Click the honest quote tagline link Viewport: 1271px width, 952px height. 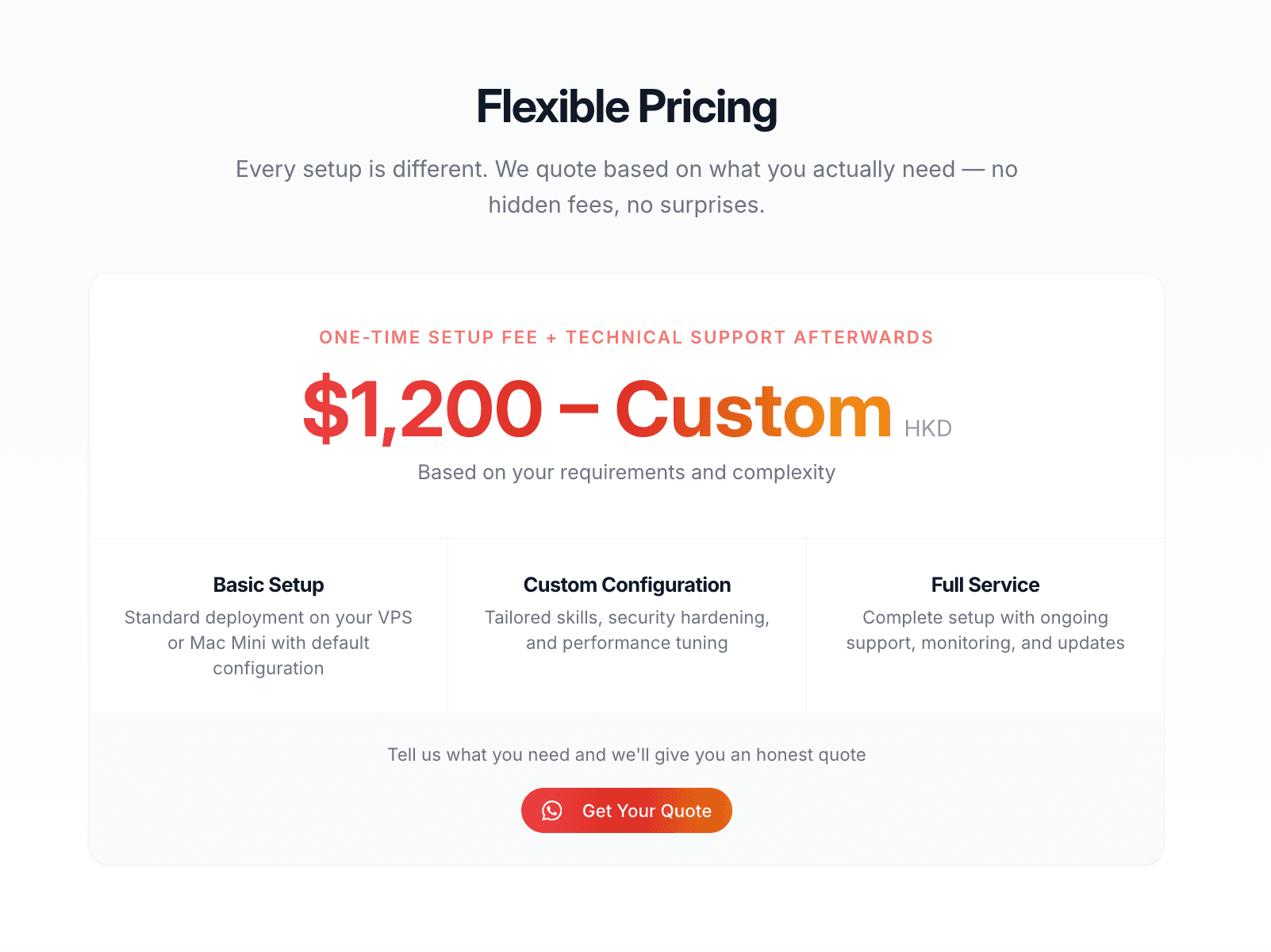click(x=627, y=754)
